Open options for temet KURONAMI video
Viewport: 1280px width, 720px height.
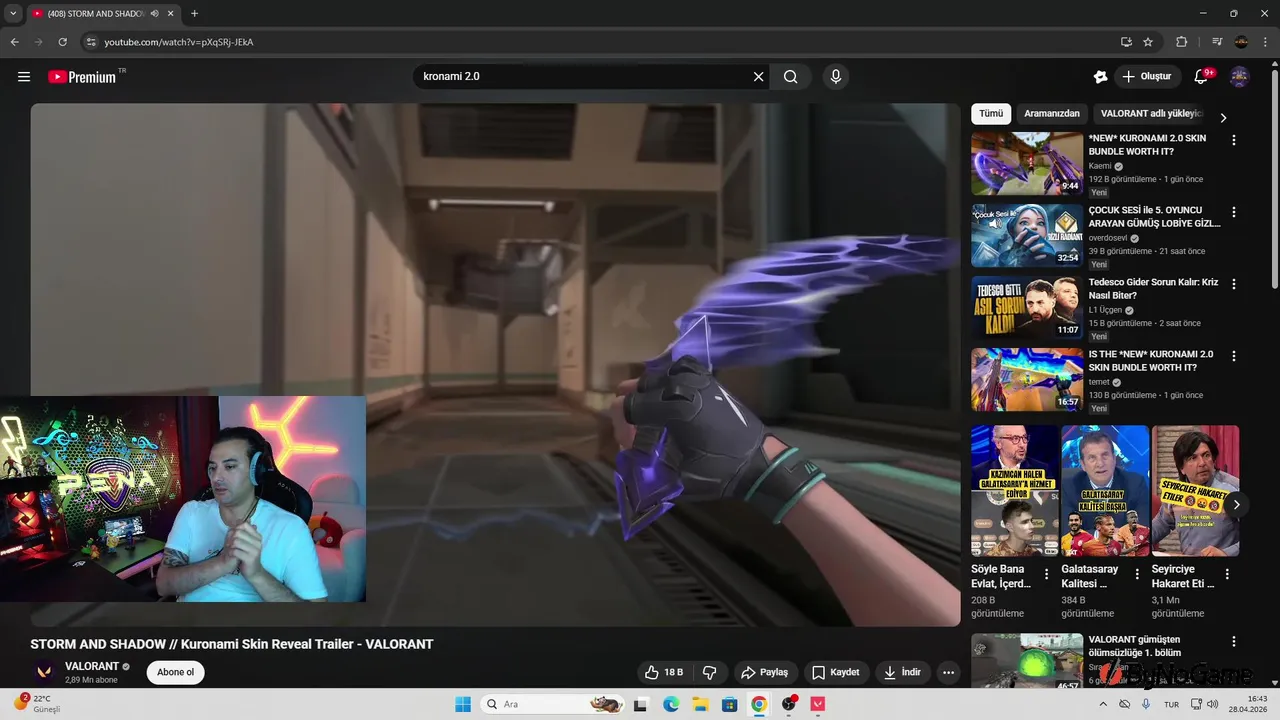coord(1233,356)
